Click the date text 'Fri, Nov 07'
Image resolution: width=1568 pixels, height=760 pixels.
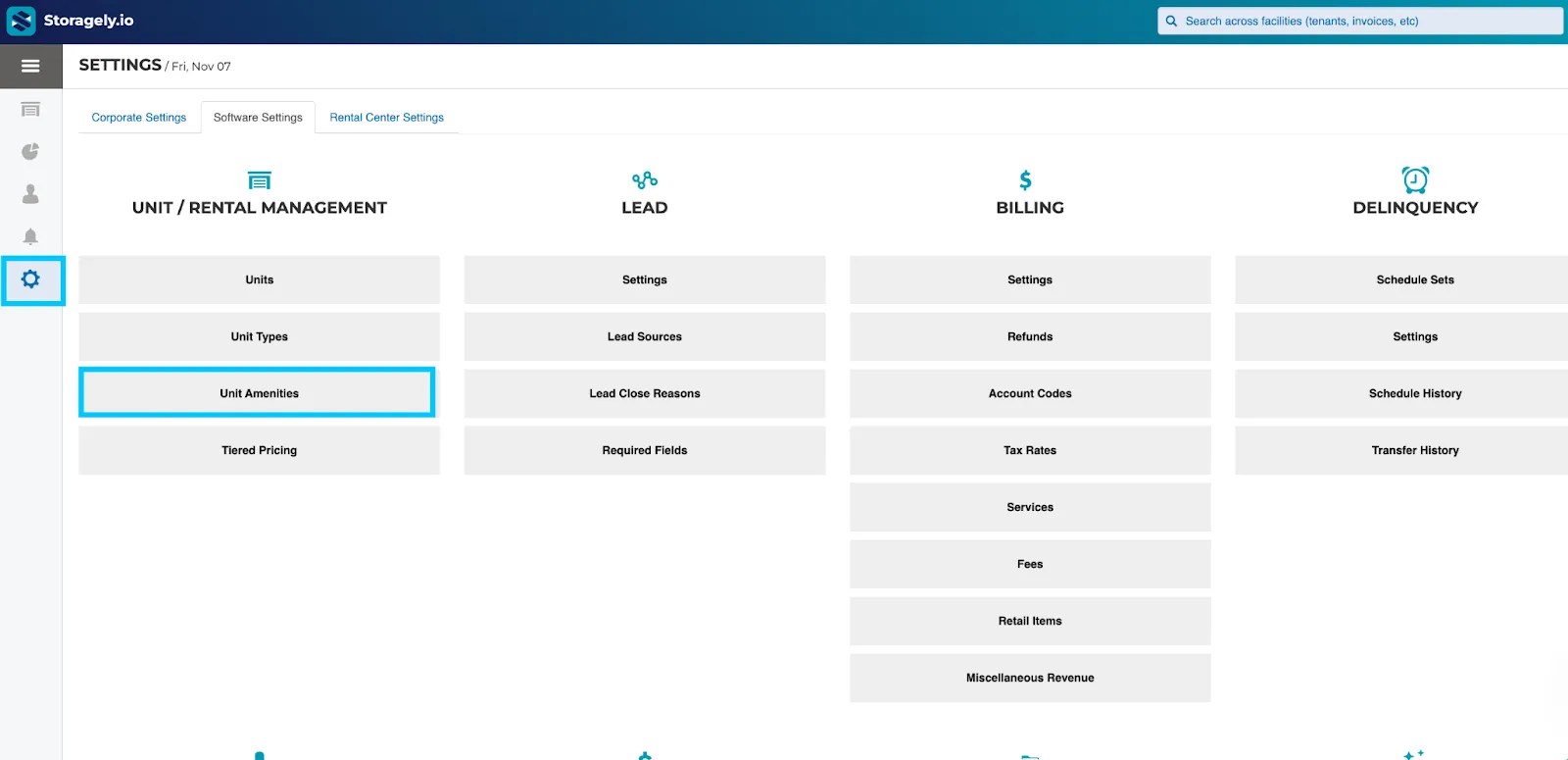tap(201, 67)
